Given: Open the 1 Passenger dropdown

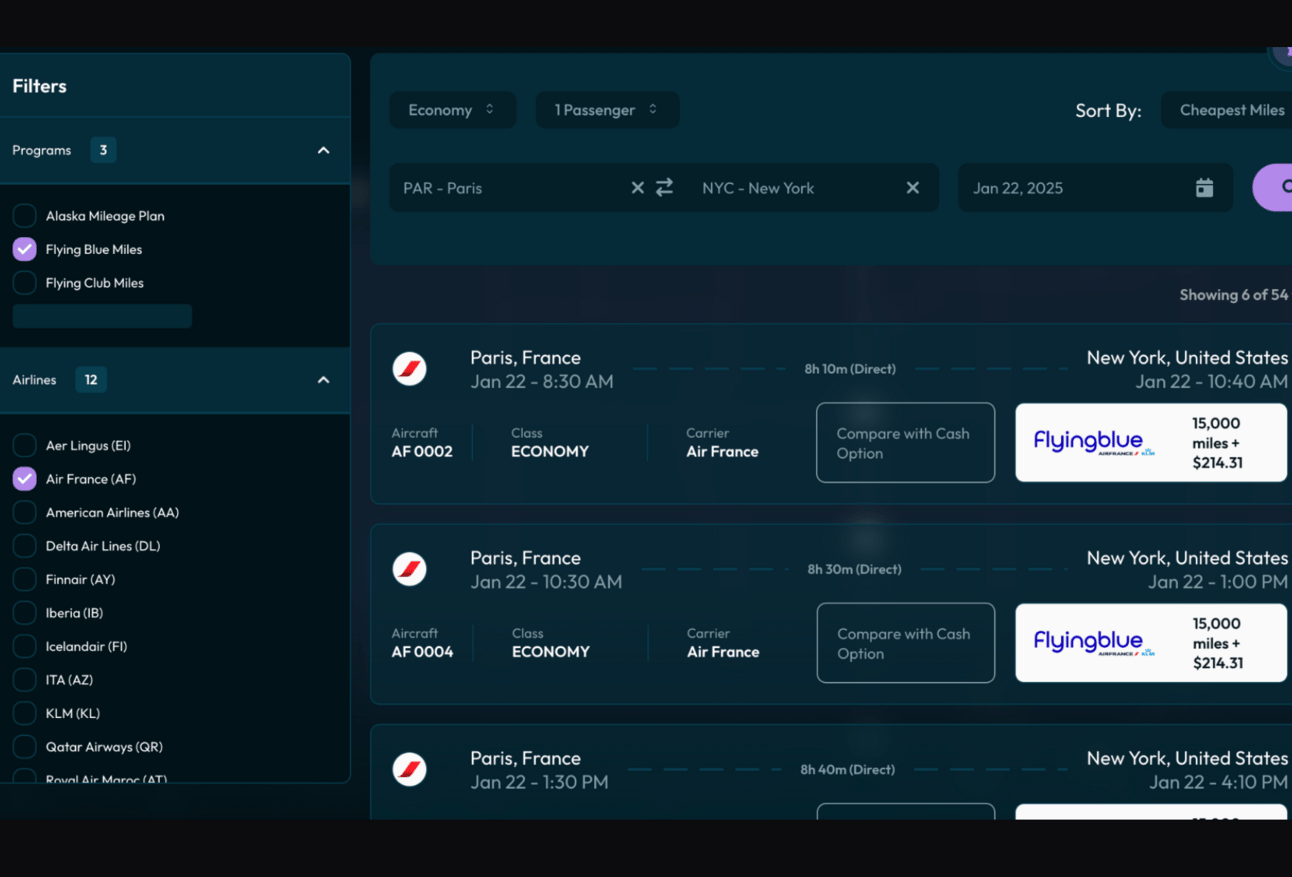Looking at the screenshot, I should [x=607, y=110].
